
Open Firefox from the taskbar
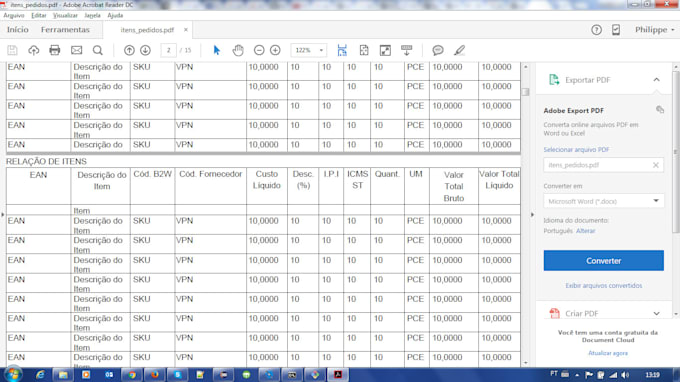tap(155, 375)
